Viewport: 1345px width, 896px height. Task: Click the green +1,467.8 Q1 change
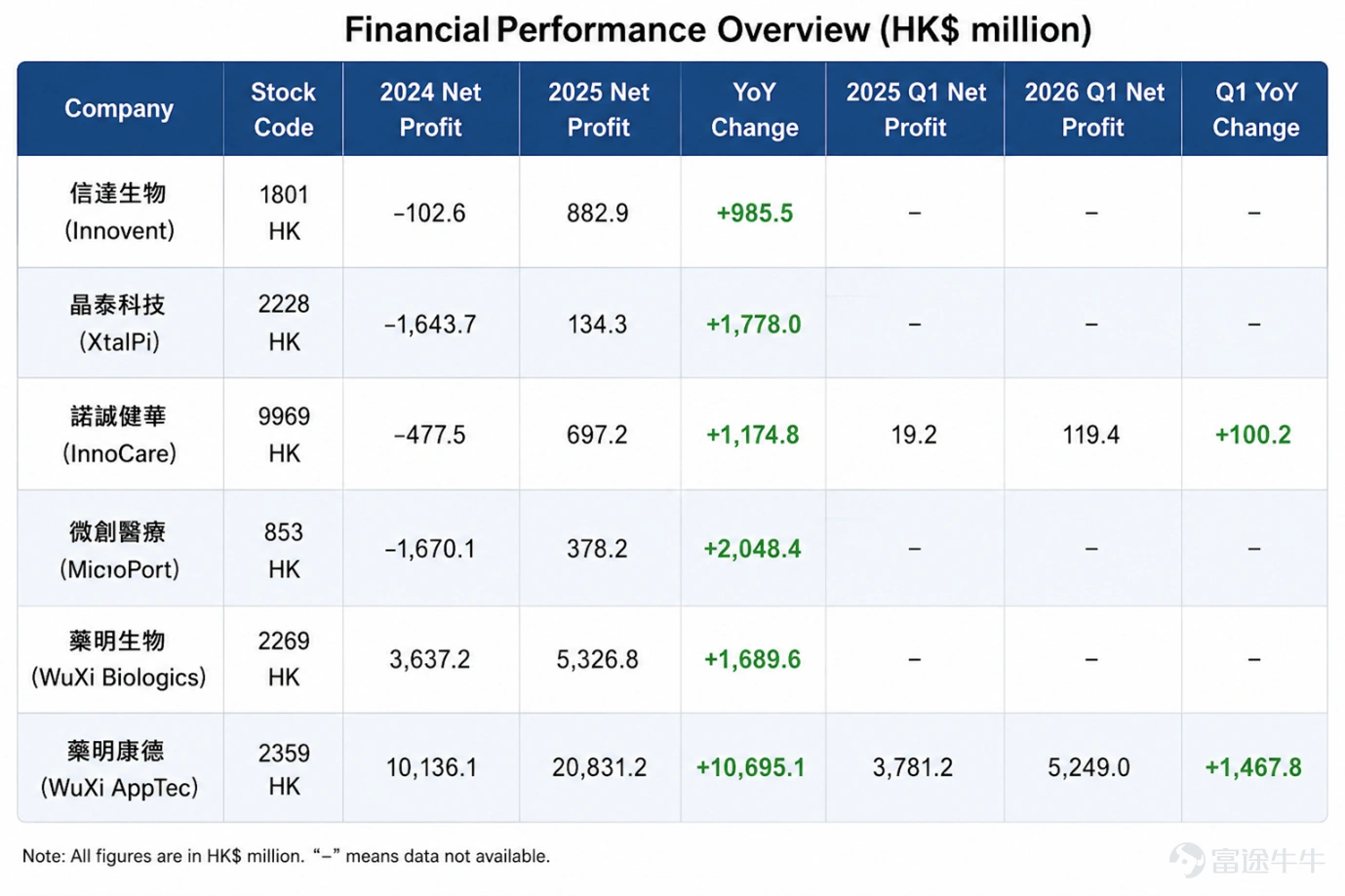point(1253,767)
